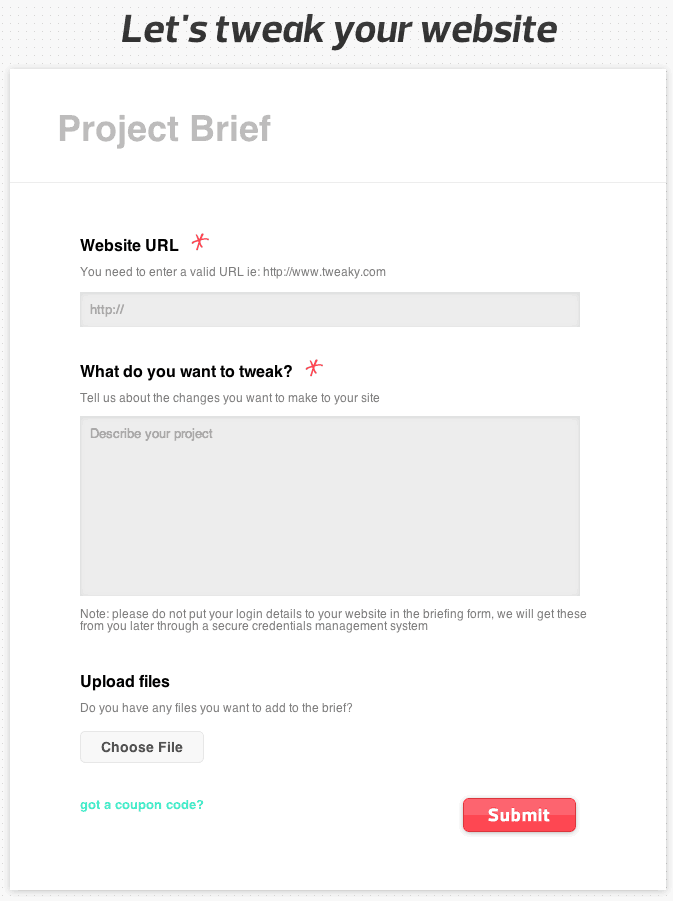673x901 pixels.
Task: Click the Upload files label
Action: 125,681
